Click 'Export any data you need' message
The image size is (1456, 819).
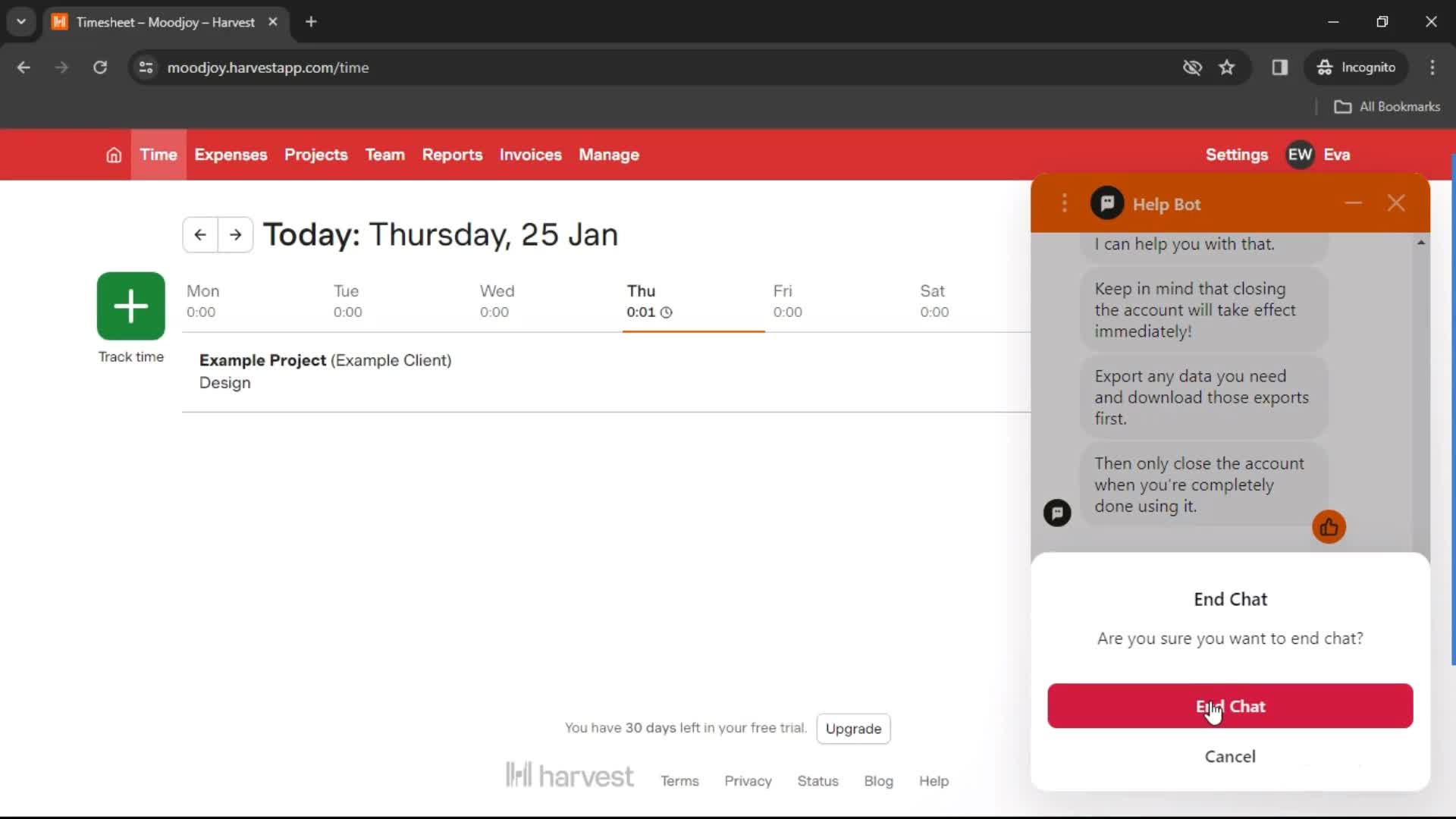pyautogui.click(x=1203, y=397)
